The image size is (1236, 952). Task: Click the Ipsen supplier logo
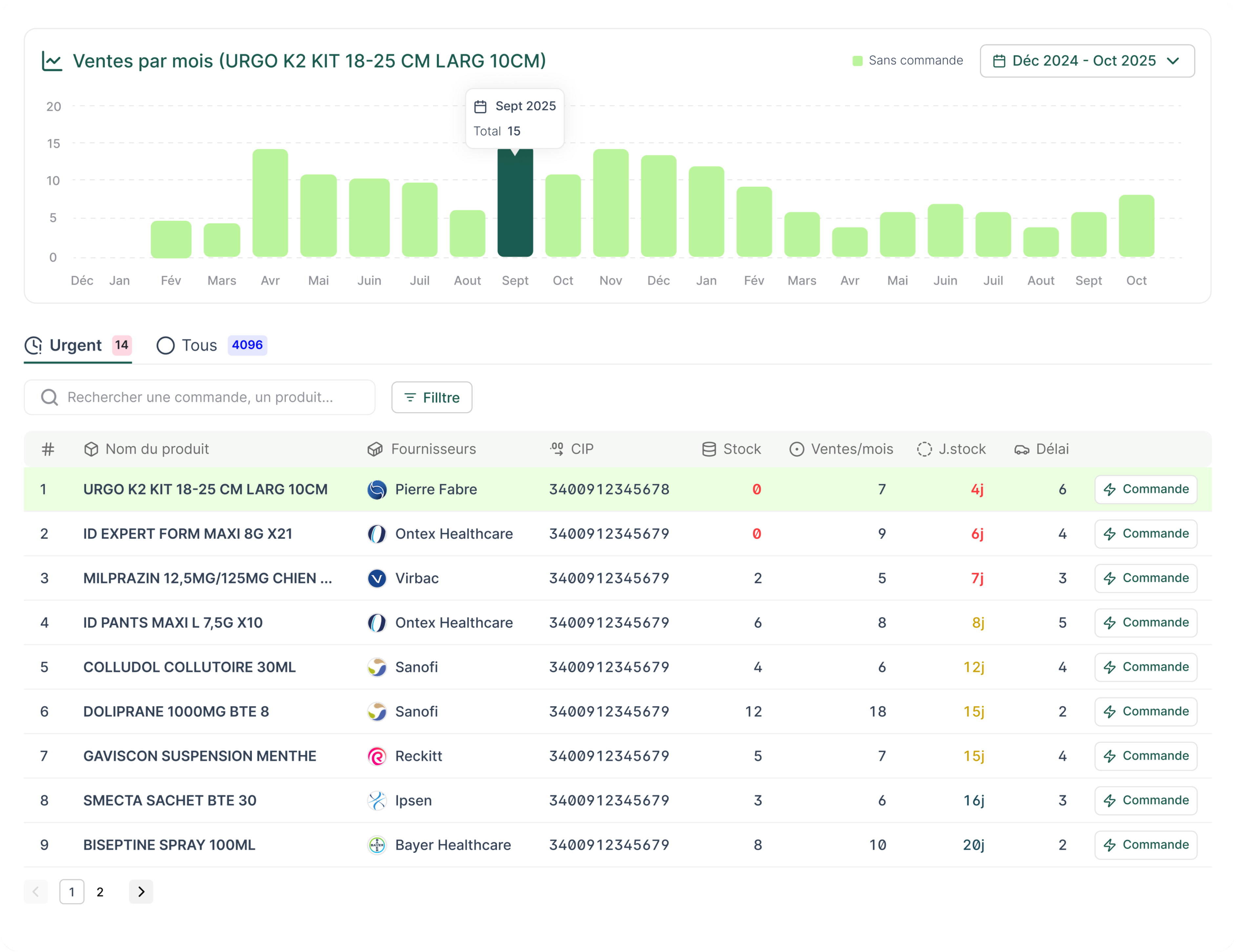pyautogui.click(x=377, y=800)
